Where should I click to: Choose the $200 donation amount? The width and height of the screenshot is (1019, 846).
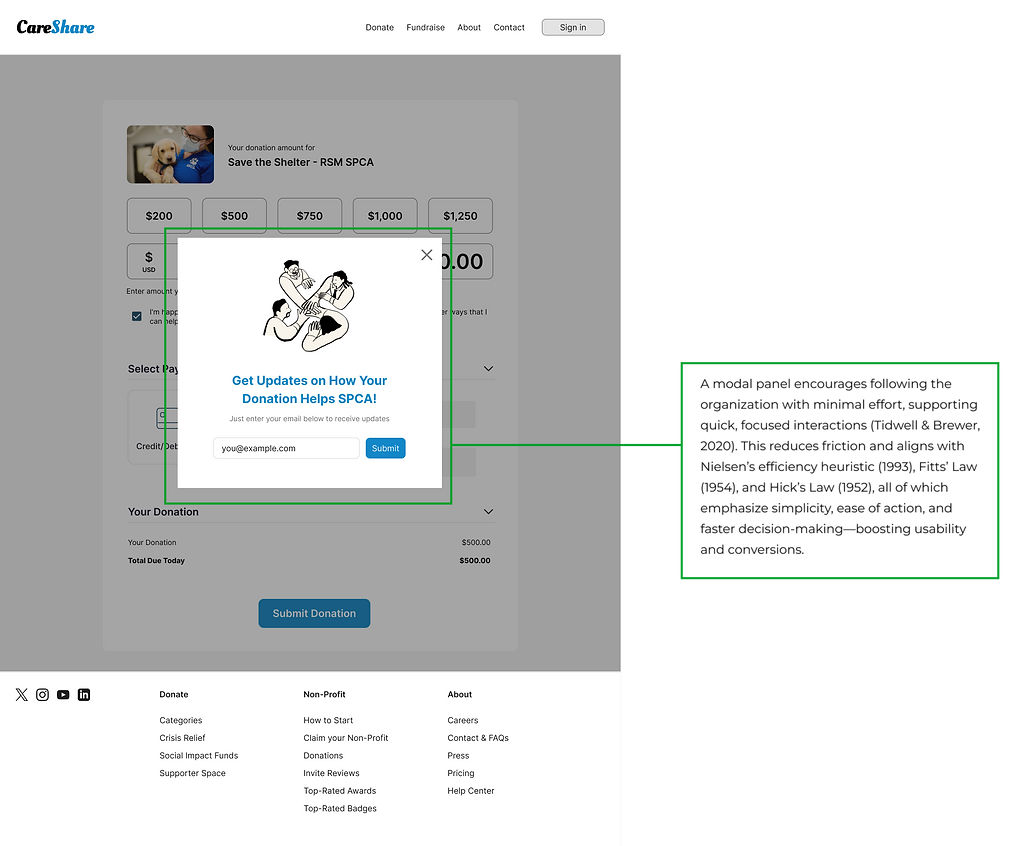tap(159, 216)
